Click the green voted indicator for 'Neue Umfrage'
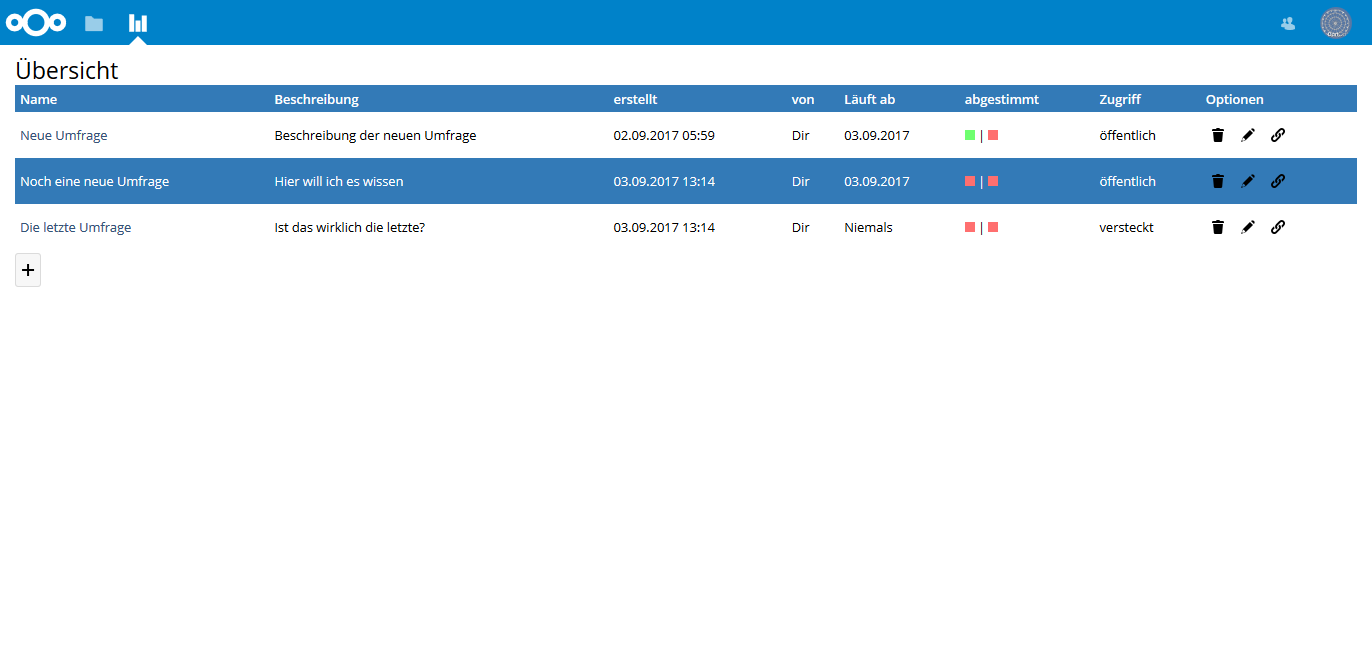Image resolution: width=1372 pixels, height=653 pixels. (970, 135)
